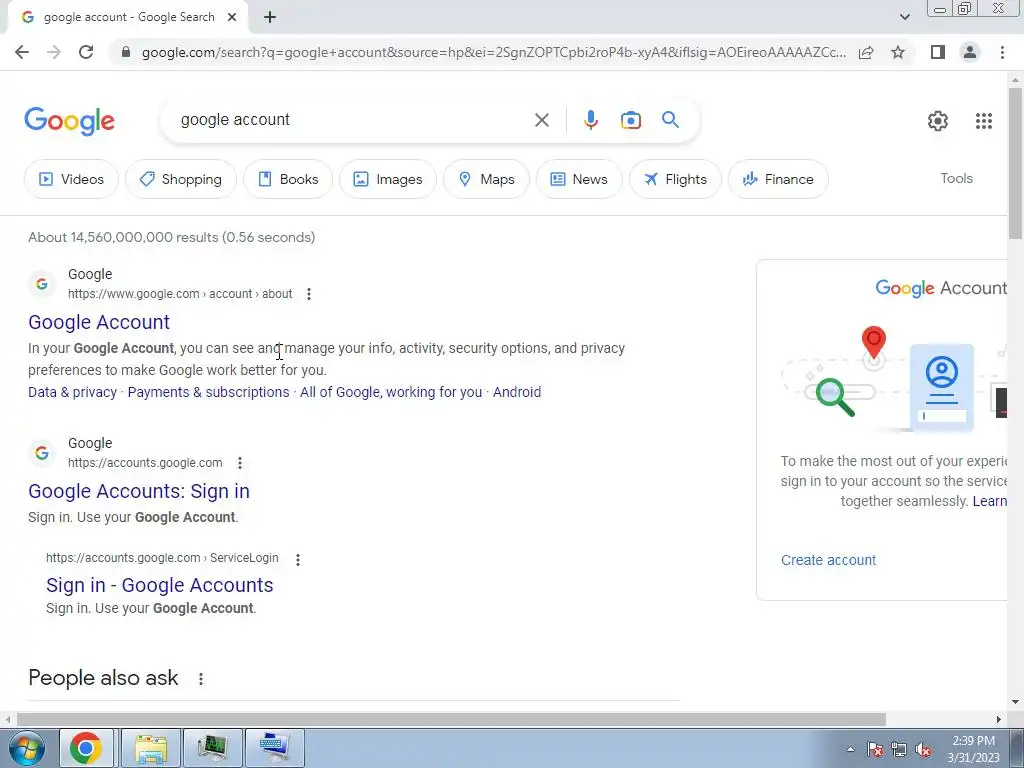The image size is (1024, 768).
Task: Follow the Android sitelink
Action: pyautogui.click(x=517, y=392)
